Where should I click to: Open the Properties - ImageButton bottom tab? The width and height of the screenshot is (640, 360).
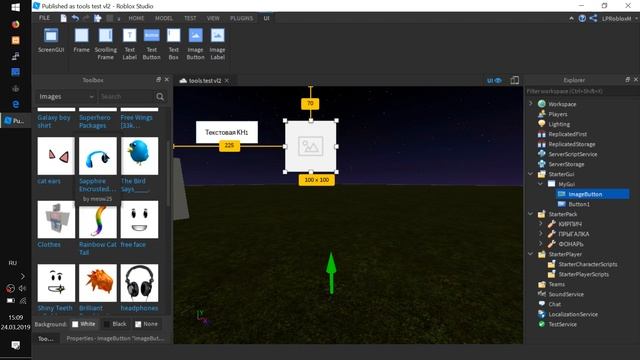tap(115, 339)
